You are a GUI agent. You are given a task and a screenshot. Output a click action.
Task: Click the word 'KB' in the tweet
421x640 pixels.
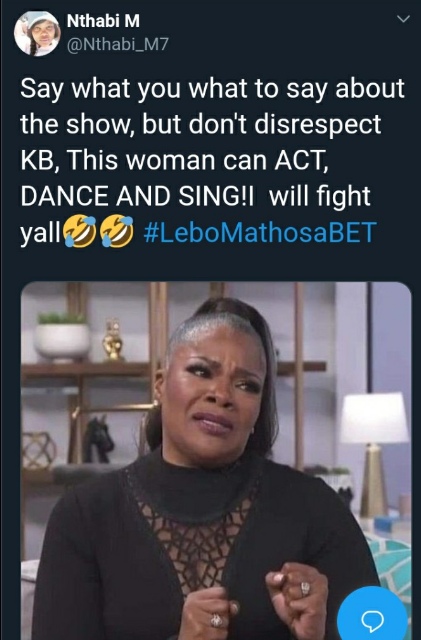coord(39,160)
